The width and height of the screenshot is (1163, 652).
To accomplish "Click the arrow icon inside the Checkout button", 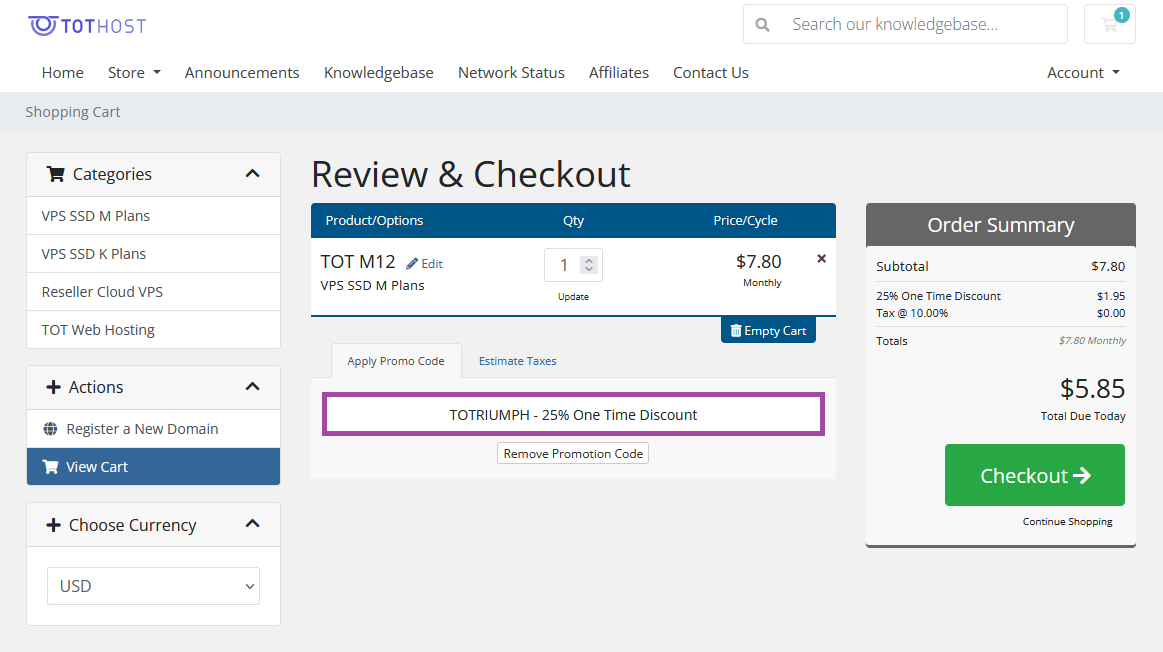I will pyautogui.click(x=1084, y=474).
